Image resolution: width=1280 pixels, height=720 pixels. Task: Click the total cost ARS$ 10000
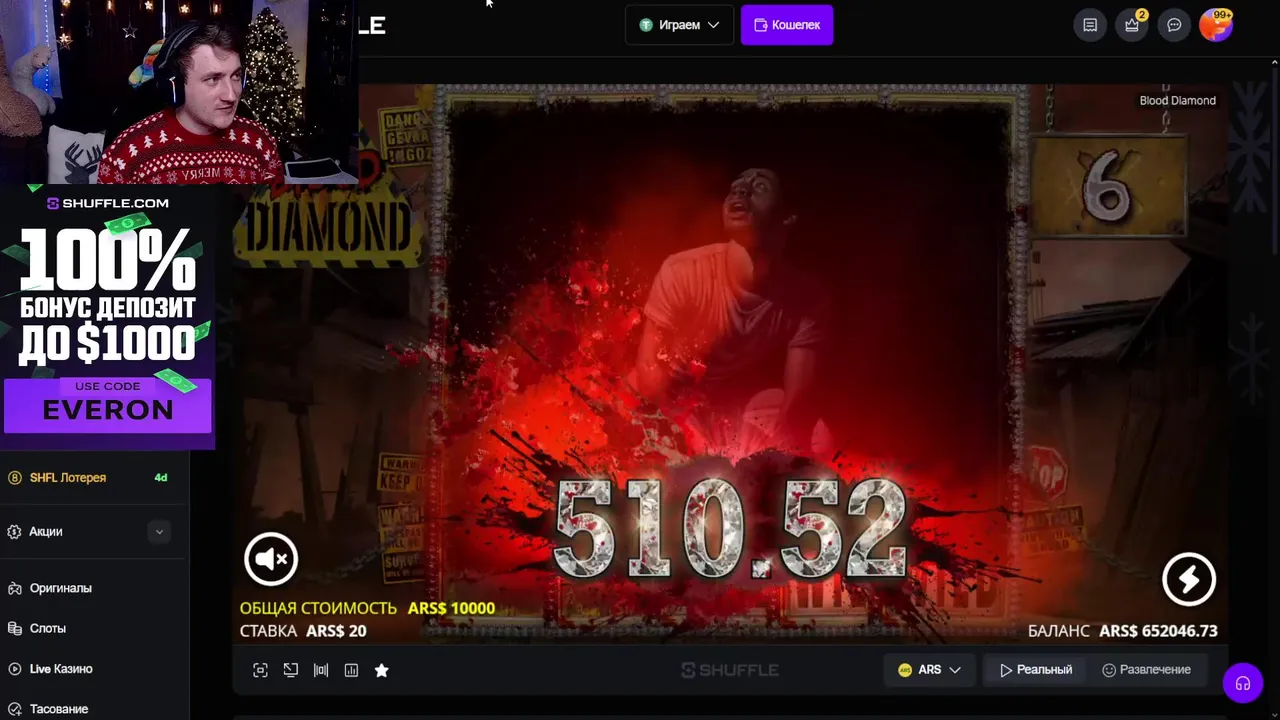pyautogui.click(x=451, y=608)
